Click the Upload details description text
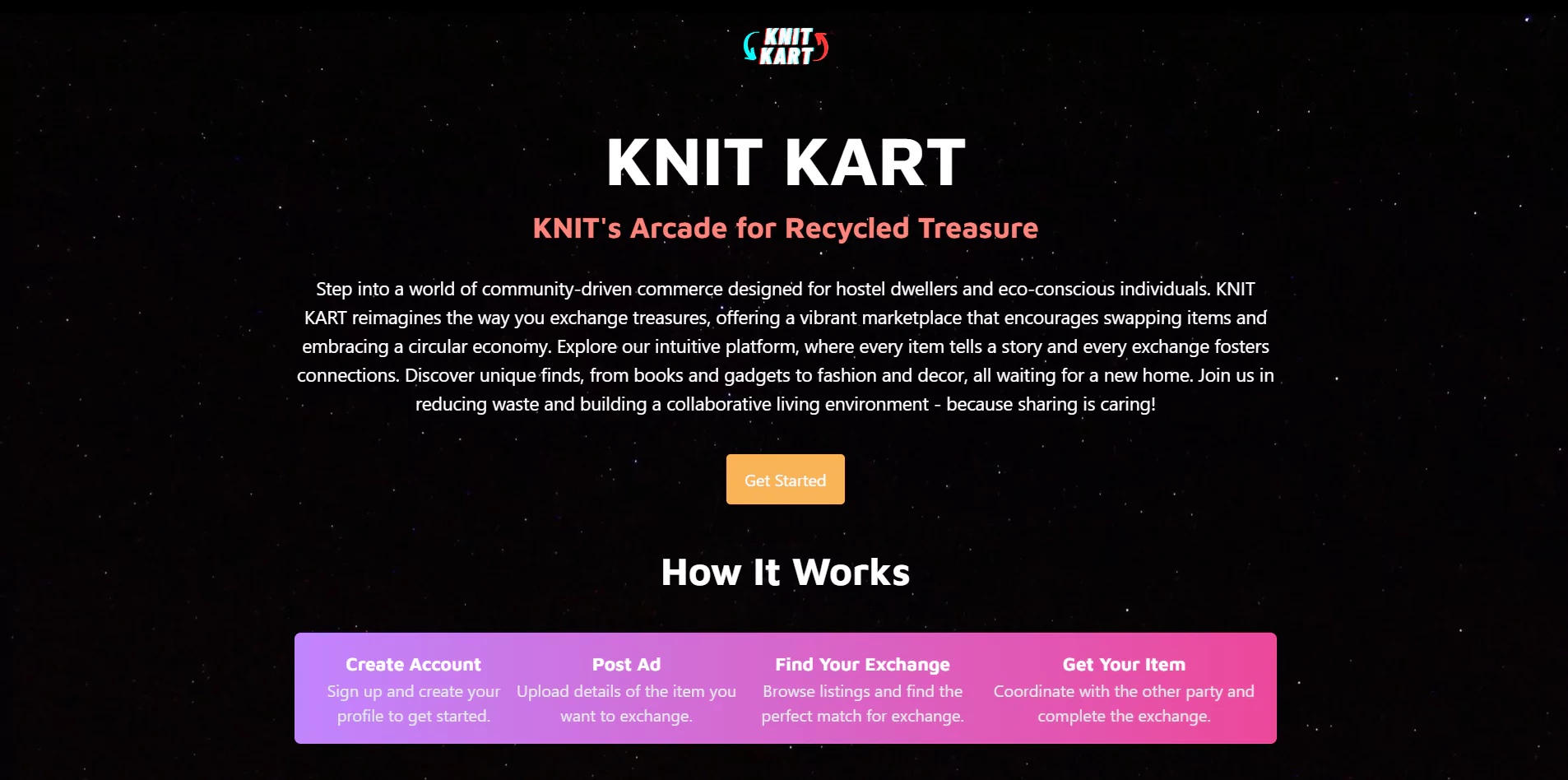The height and width of the screenshot is (780, 1568). pos(626,703)
